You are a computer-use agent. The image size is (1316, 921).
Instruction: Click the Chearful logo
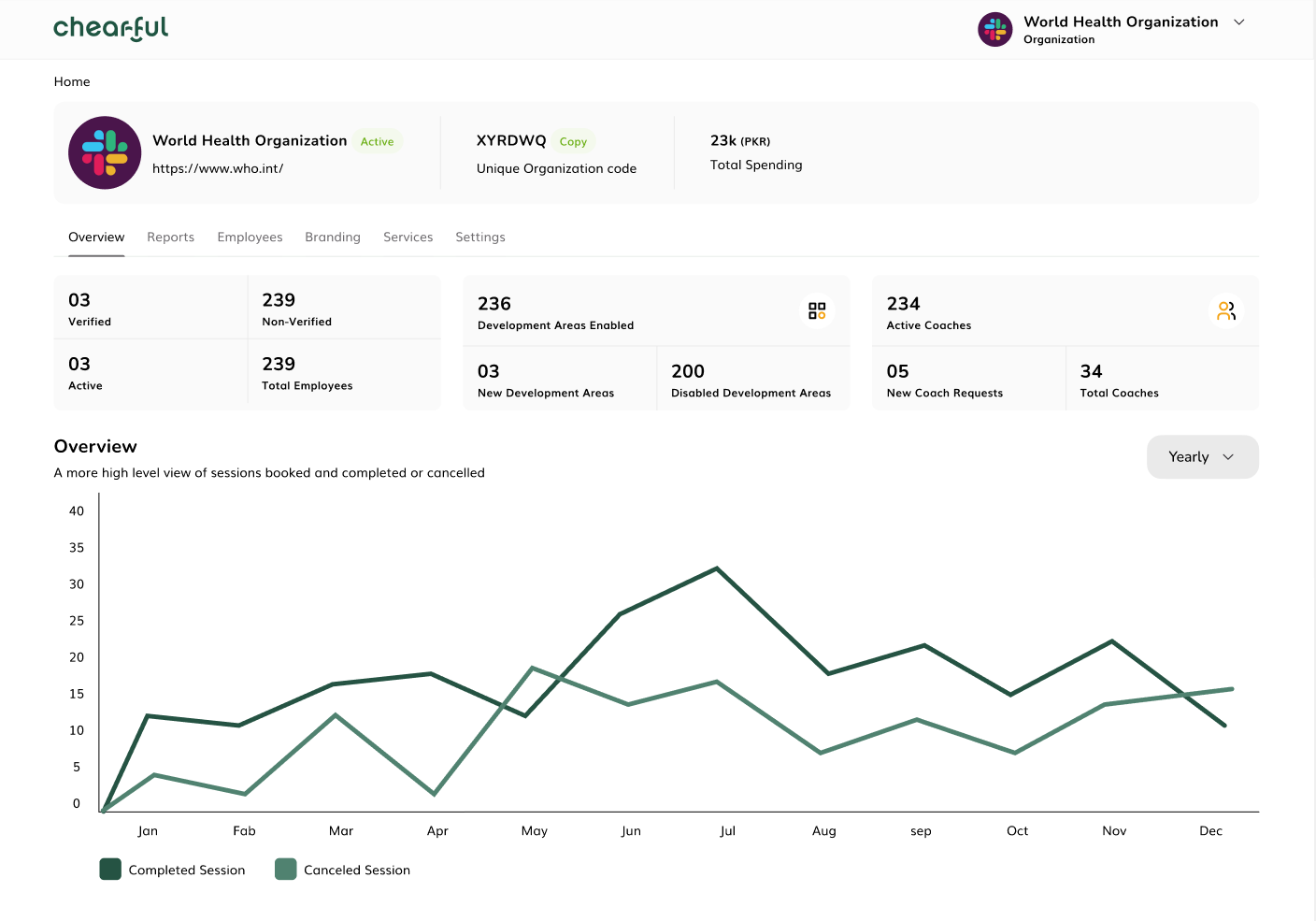(x=111, y=29)
